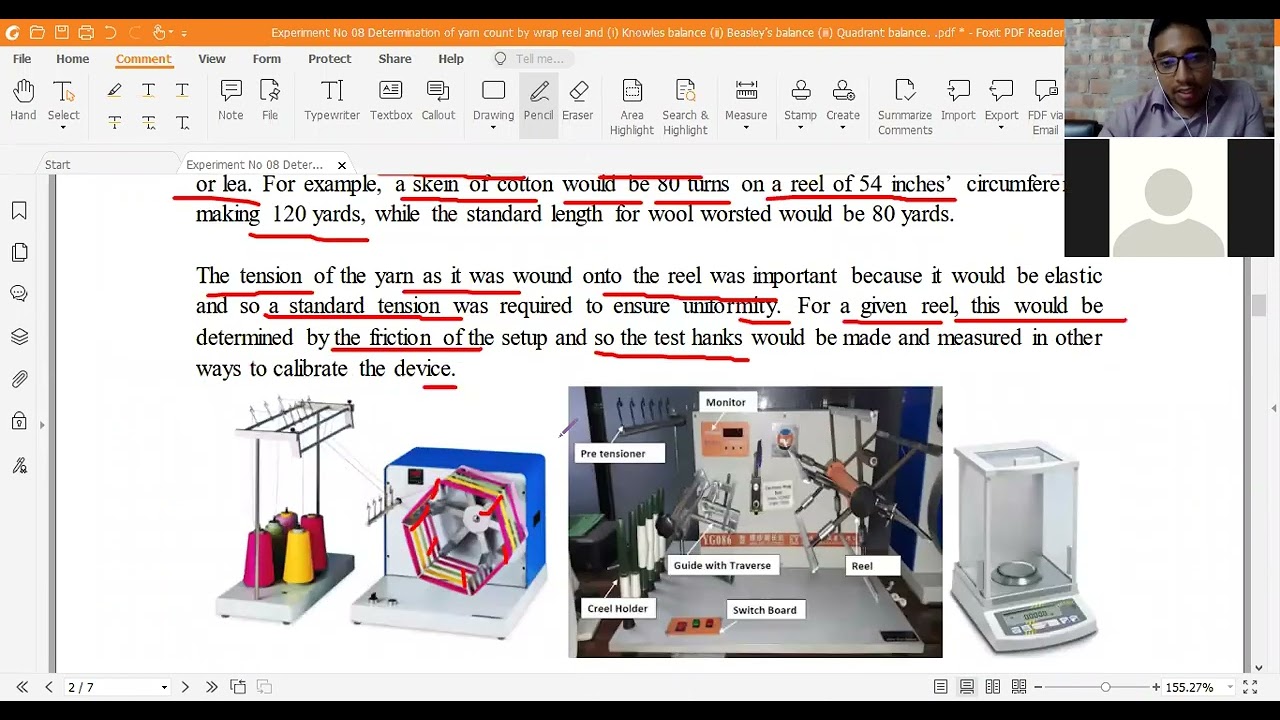Switch to the Eraser tool
Viewport: 1280px width, 720px height.
578,101
